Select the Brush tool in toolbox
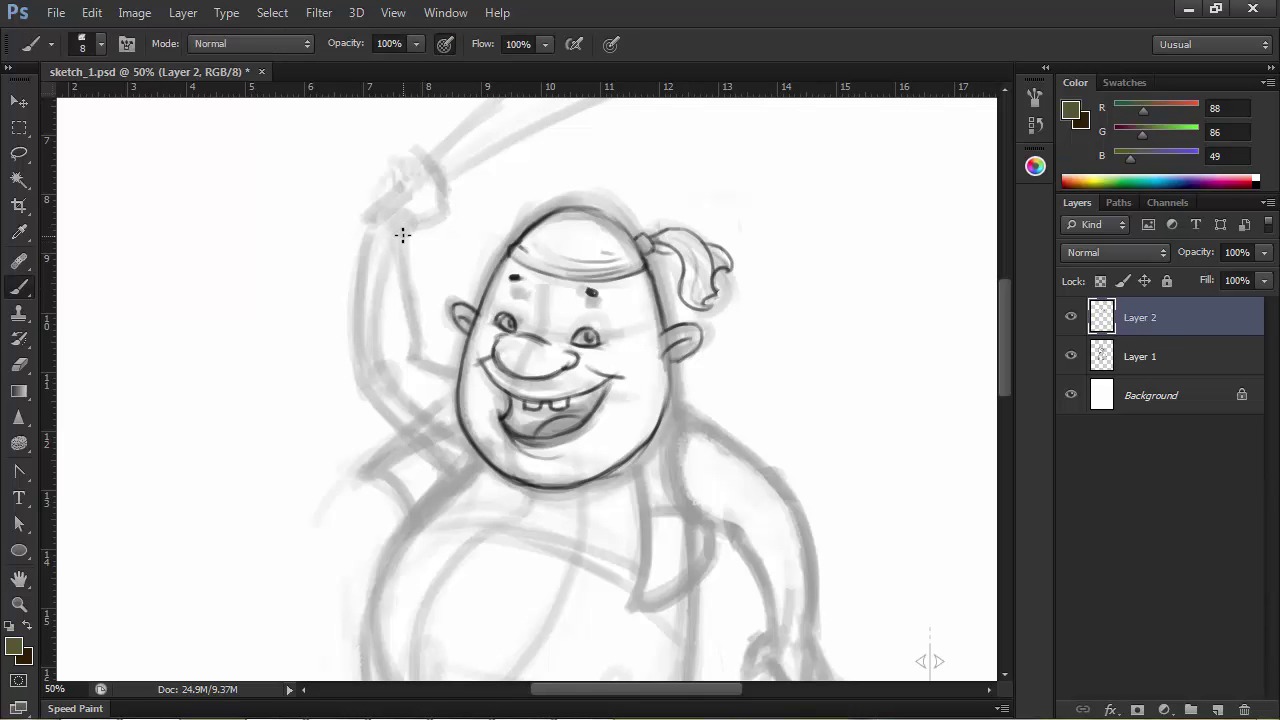The image size is (1280, 720). [x=19, y=287]
